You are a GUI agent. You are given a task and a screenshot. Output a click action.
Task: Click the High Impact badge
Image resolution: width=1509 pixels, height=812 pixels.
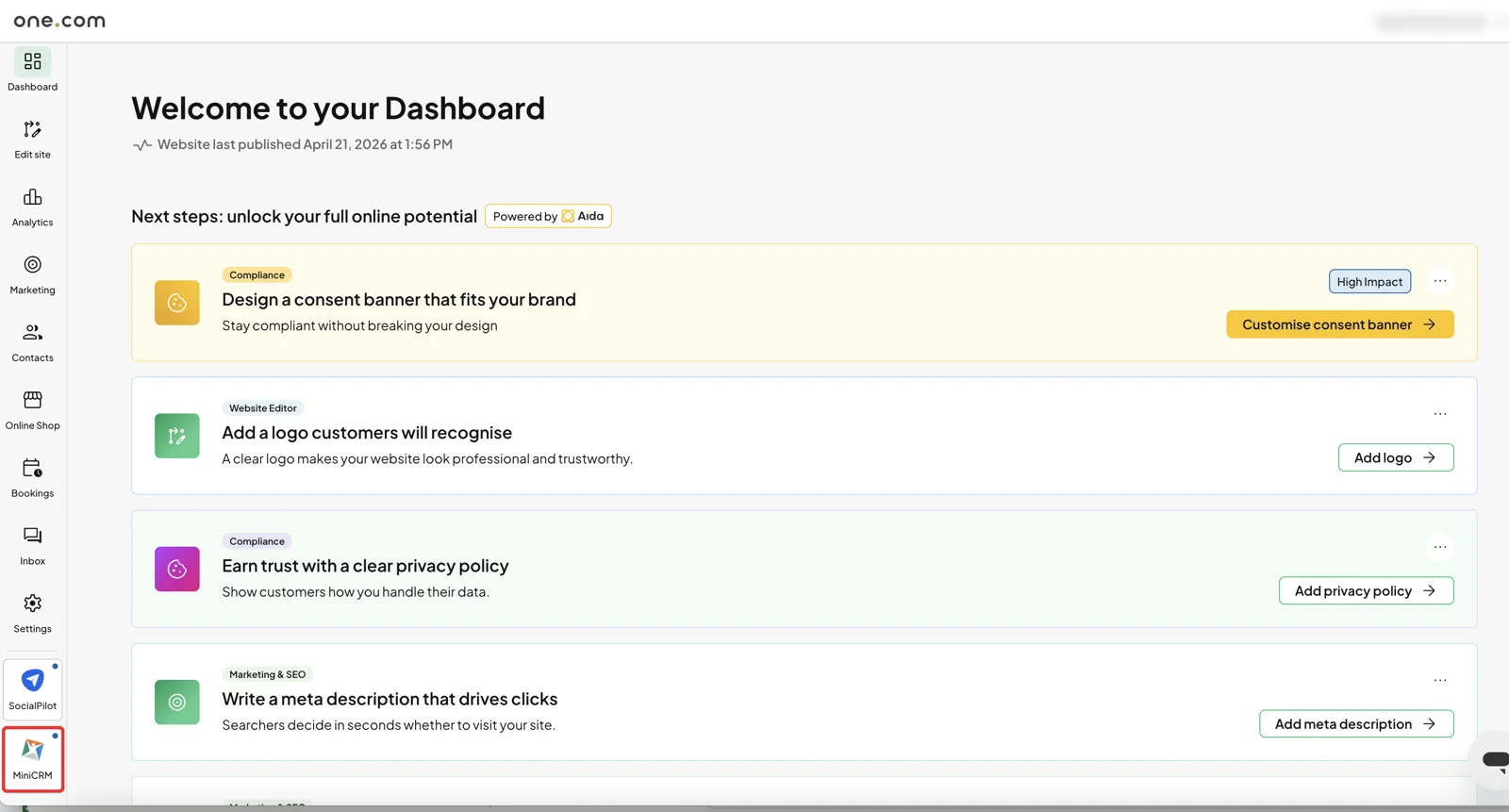tap(1369, 281)
